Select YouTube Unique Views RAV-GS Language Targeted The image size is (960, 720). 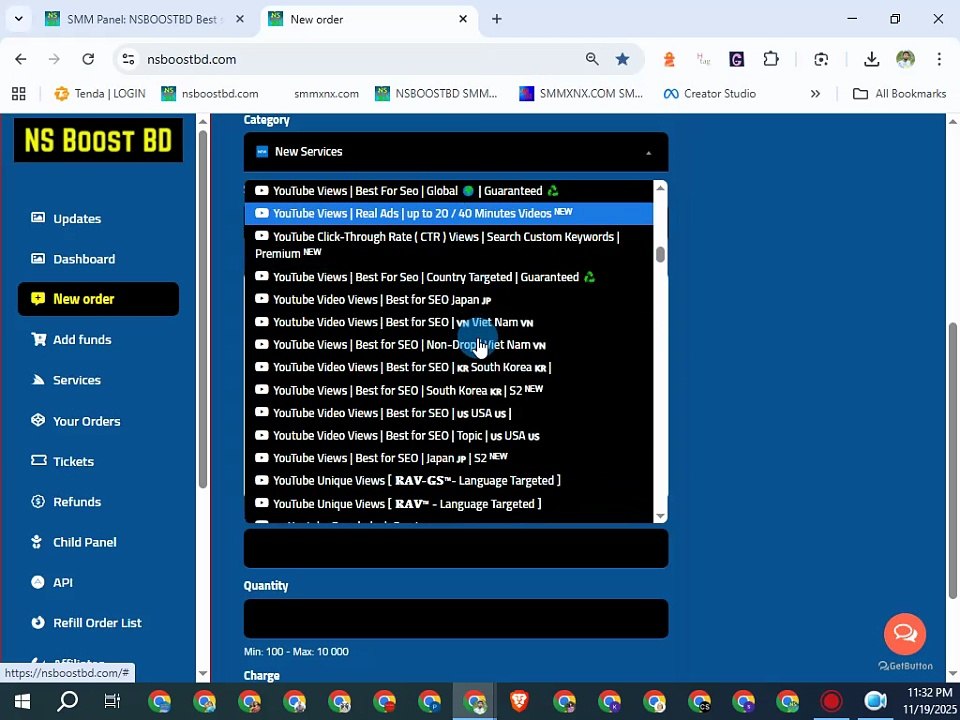pos(449,481)
